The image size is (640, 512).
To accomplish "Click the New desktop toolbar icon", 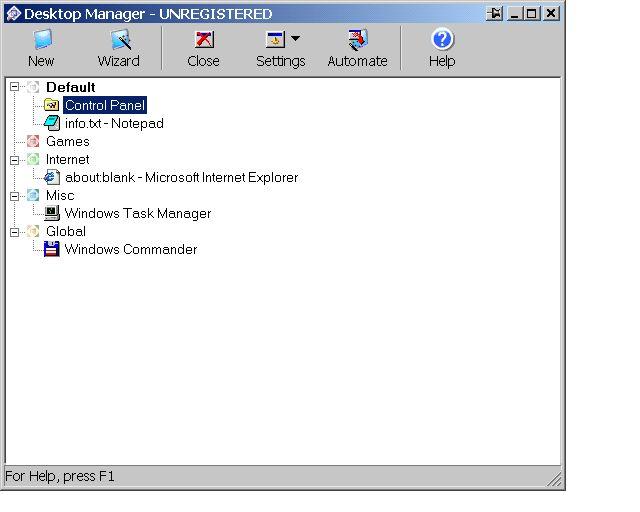I will point(42,40).
